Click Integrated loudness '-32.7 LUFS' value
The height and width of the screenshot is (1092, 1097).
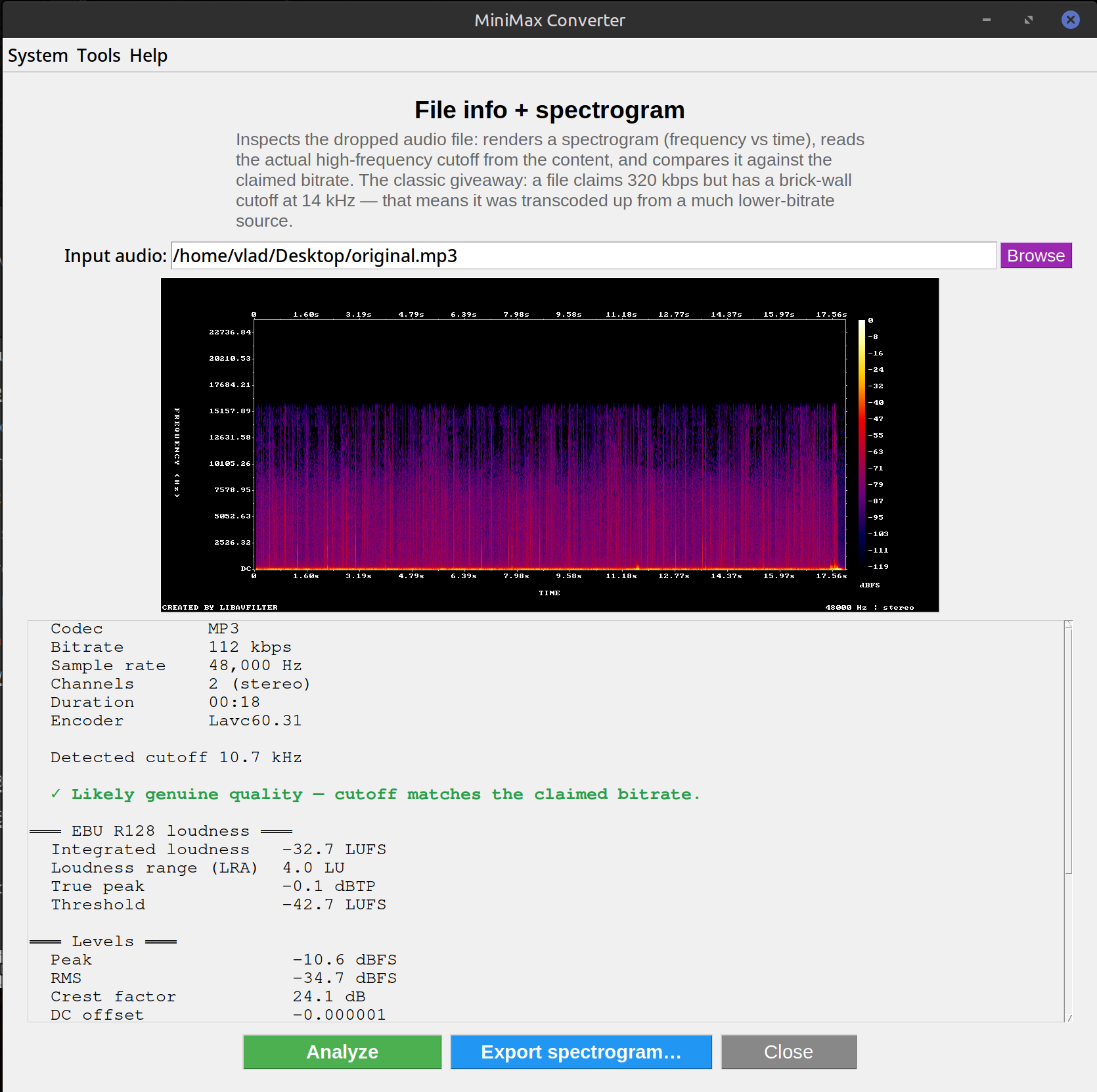[x=334, y=850]
